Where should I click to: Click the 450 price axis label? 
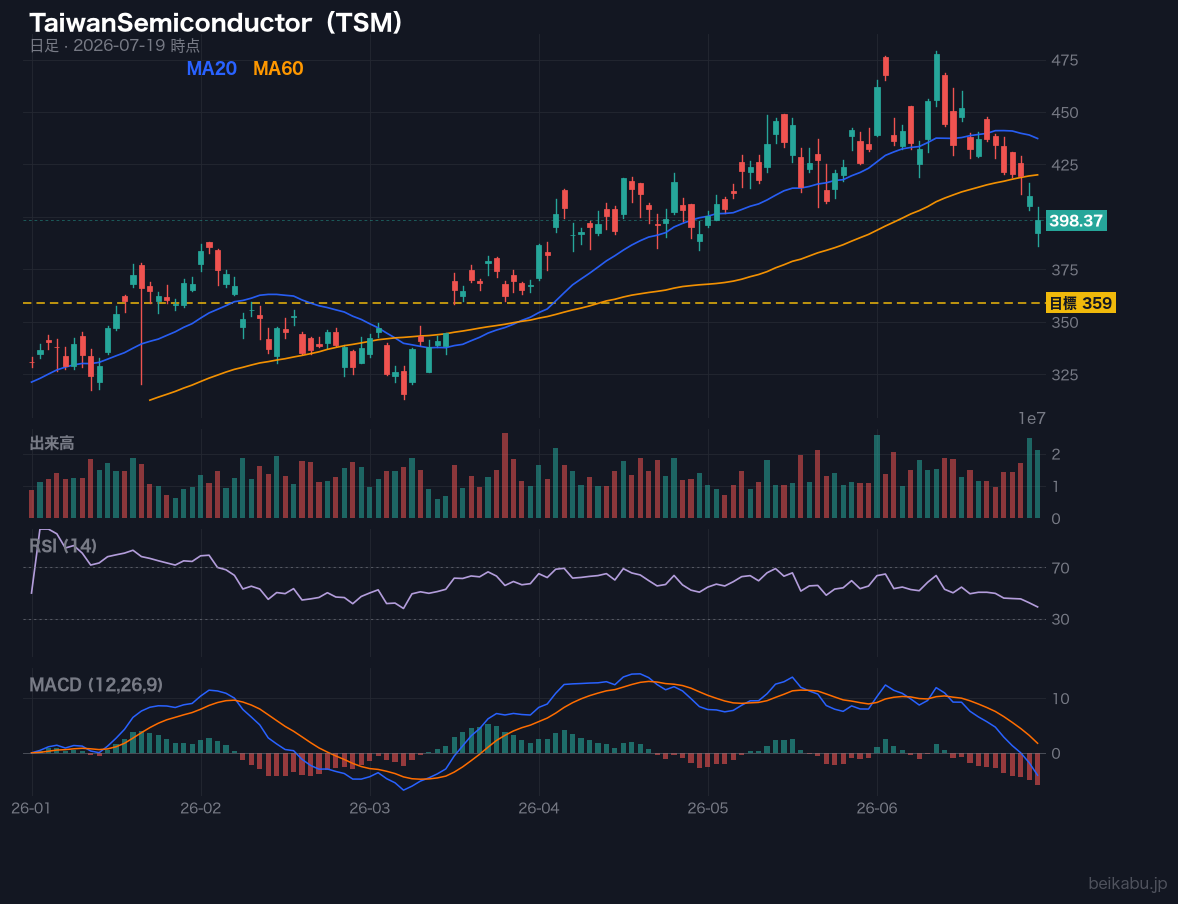(x=1065, y=113)
